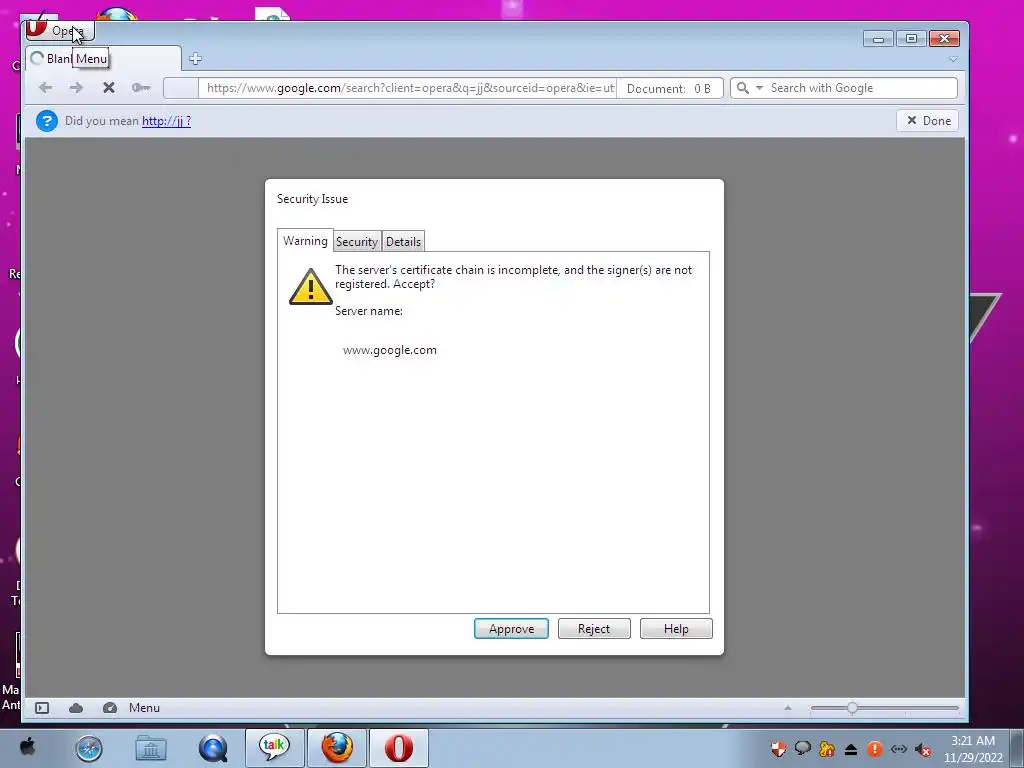Open the password wand key icon

coord(140,88)
